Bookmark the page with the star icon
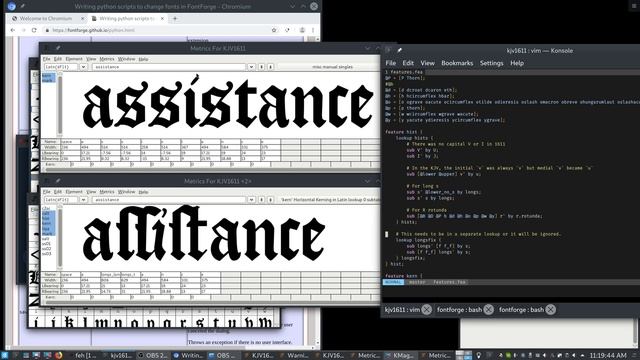640x360 pixels. (274, 30)
